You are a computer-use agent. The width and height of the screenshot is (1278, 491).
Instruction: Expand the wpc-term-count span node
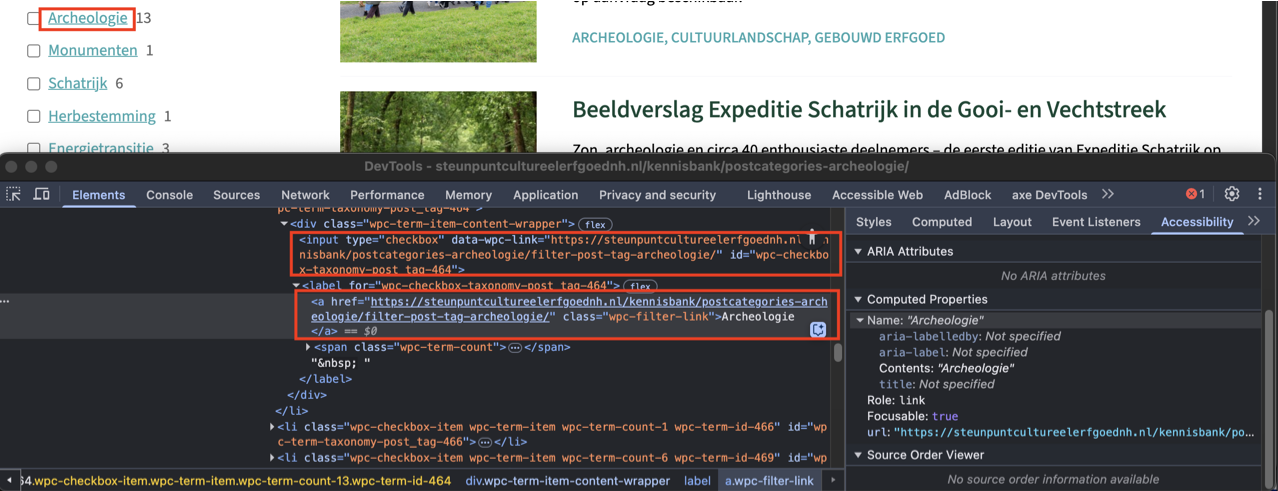pos(309,347)
